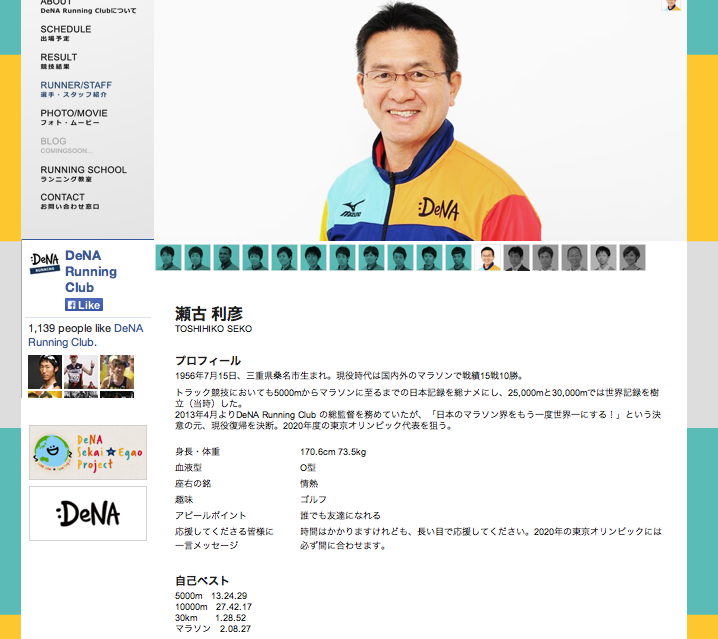Click the name heading 瀬古 利彦
718x639 pixels.
[x=209, y=314]
